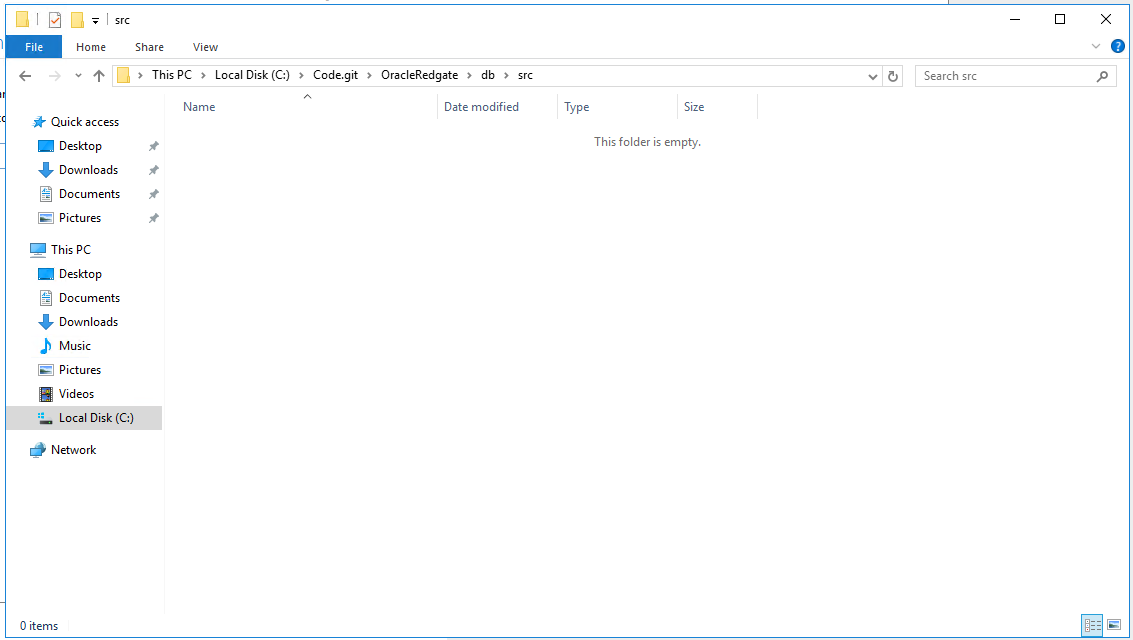Click Code.git in the address path

pyautogui.click(x=335, y=75)
